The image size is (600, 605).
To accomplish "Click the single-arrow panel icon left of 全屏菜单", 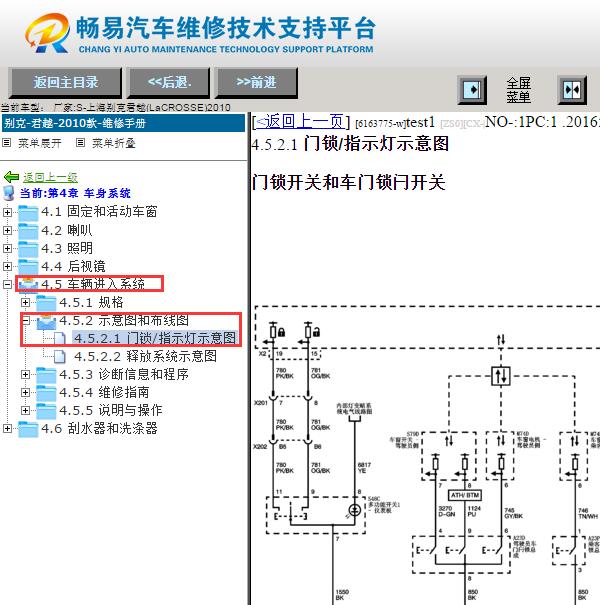I will pyautogui.click(x=472, y=90).
